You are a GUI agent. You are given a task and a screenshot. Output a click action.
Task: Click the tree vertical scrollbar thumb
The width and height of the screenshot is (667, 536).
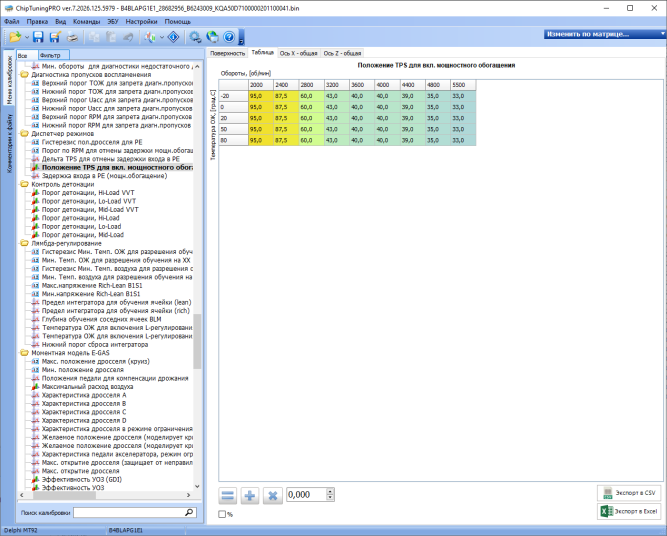(197, 342)
